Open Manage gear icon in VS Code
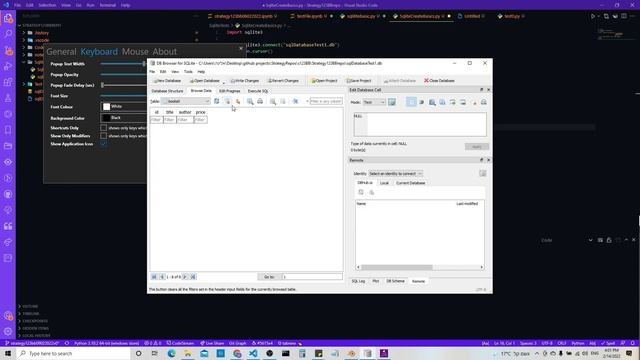Screen dimensions: 640x360 click(x=8, y=331)
